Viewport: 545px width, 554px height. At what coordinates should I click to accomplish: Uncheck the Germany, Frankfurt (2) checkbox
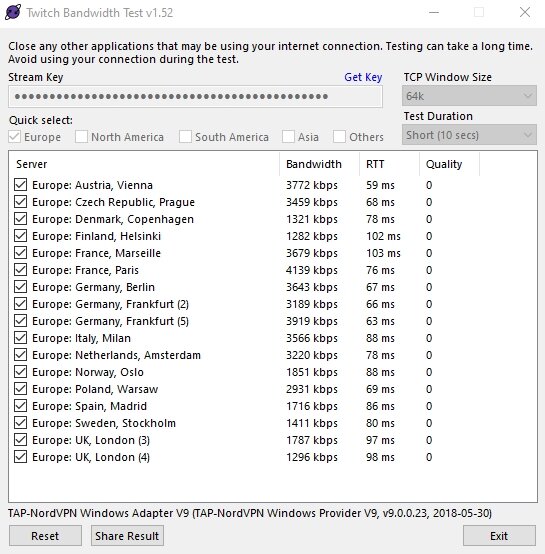pyautogui.click(x=20, y=304)
